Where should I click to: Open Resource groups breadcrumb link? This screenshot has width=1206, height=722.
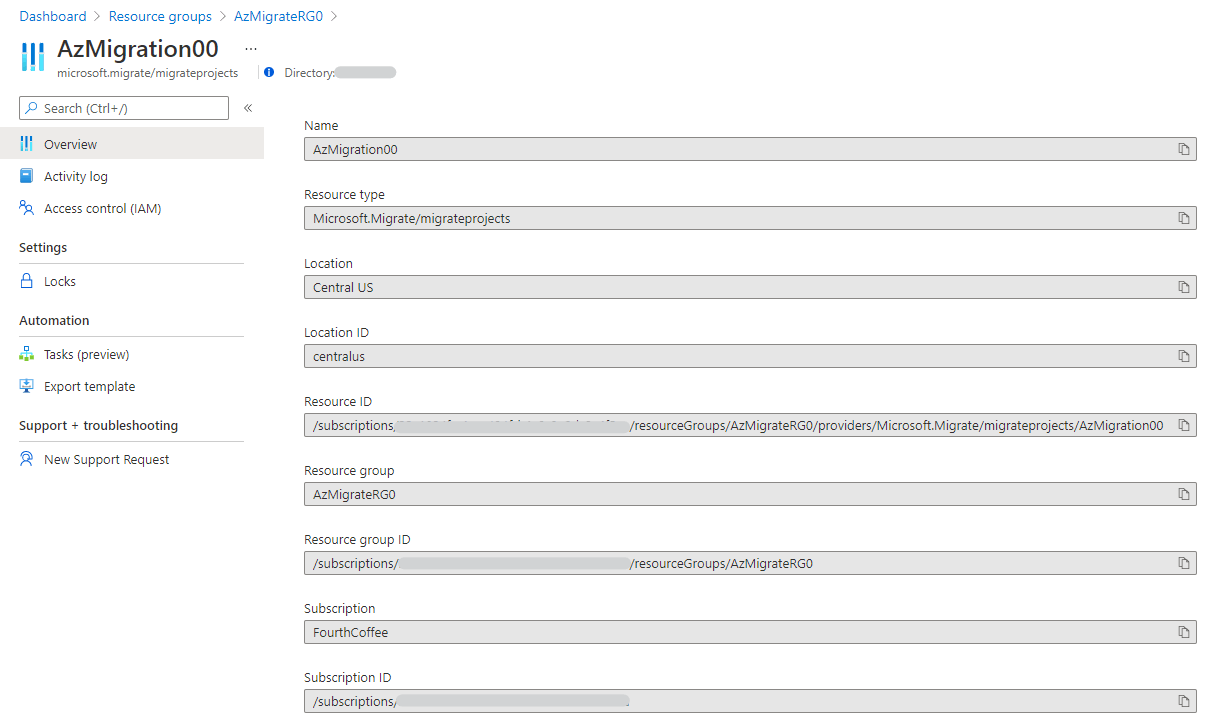coord(160,16)
